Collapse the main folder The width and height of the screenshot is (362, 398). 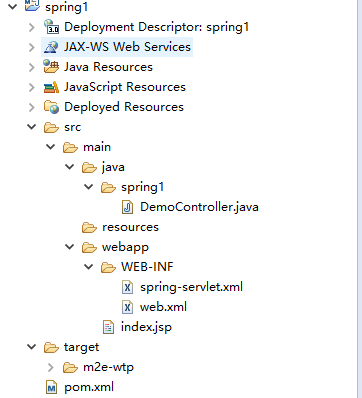pos(51,147)
